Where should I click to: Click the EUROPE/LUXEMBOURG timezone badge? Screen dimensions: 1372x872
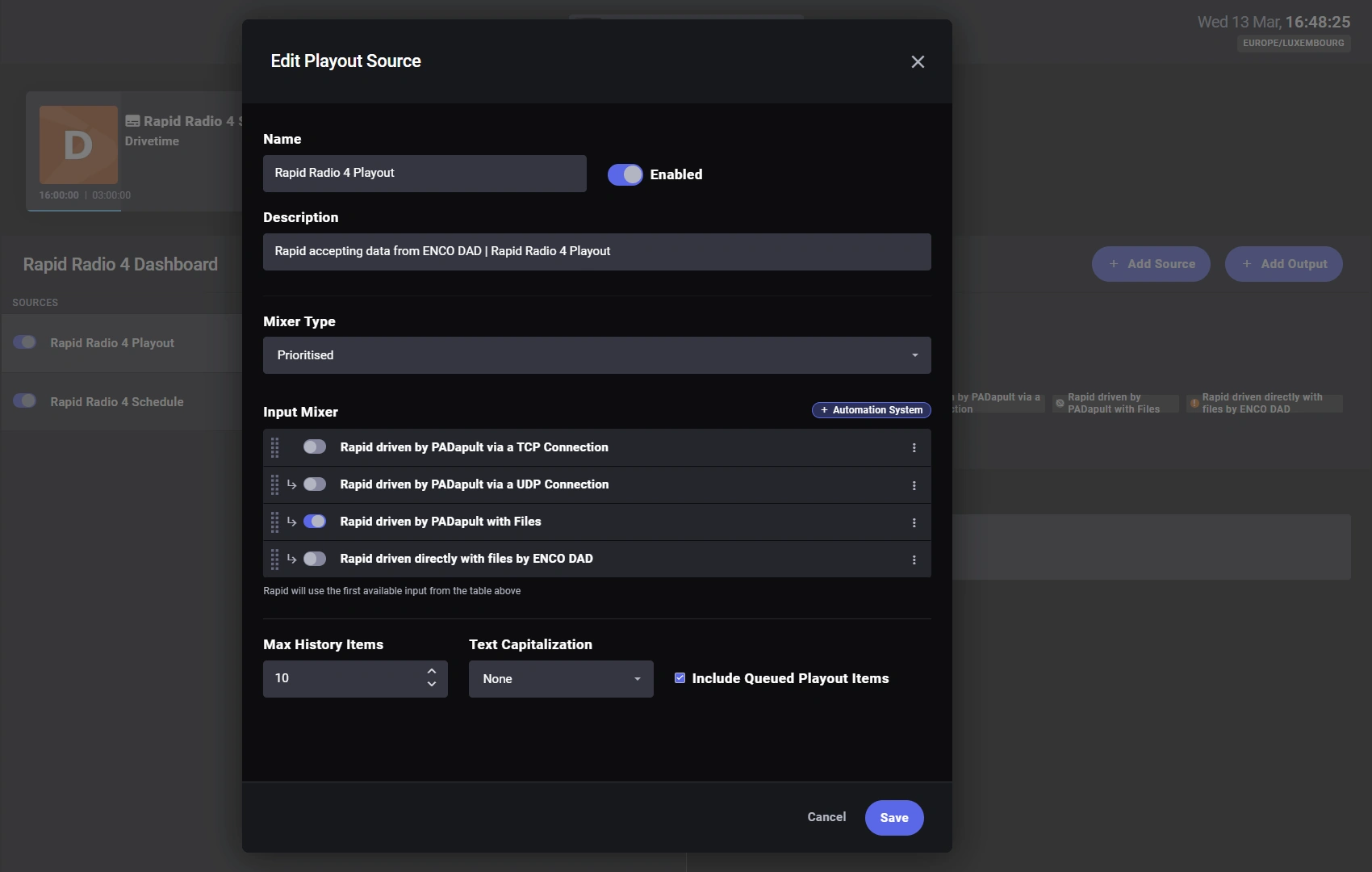(1294, 43)
